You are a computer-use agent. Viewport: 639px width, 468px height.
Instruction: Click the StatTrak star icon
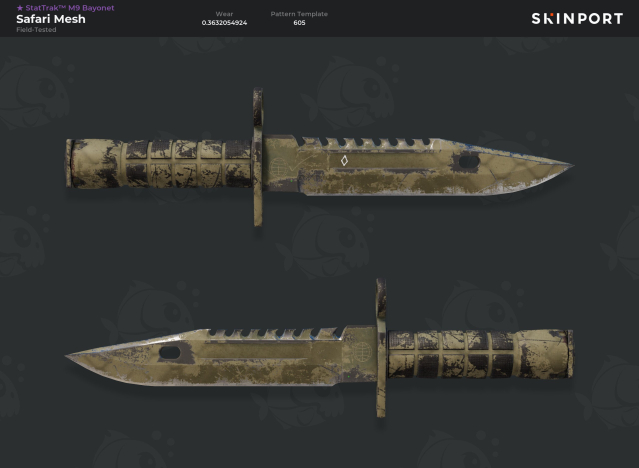click(20, 8)
